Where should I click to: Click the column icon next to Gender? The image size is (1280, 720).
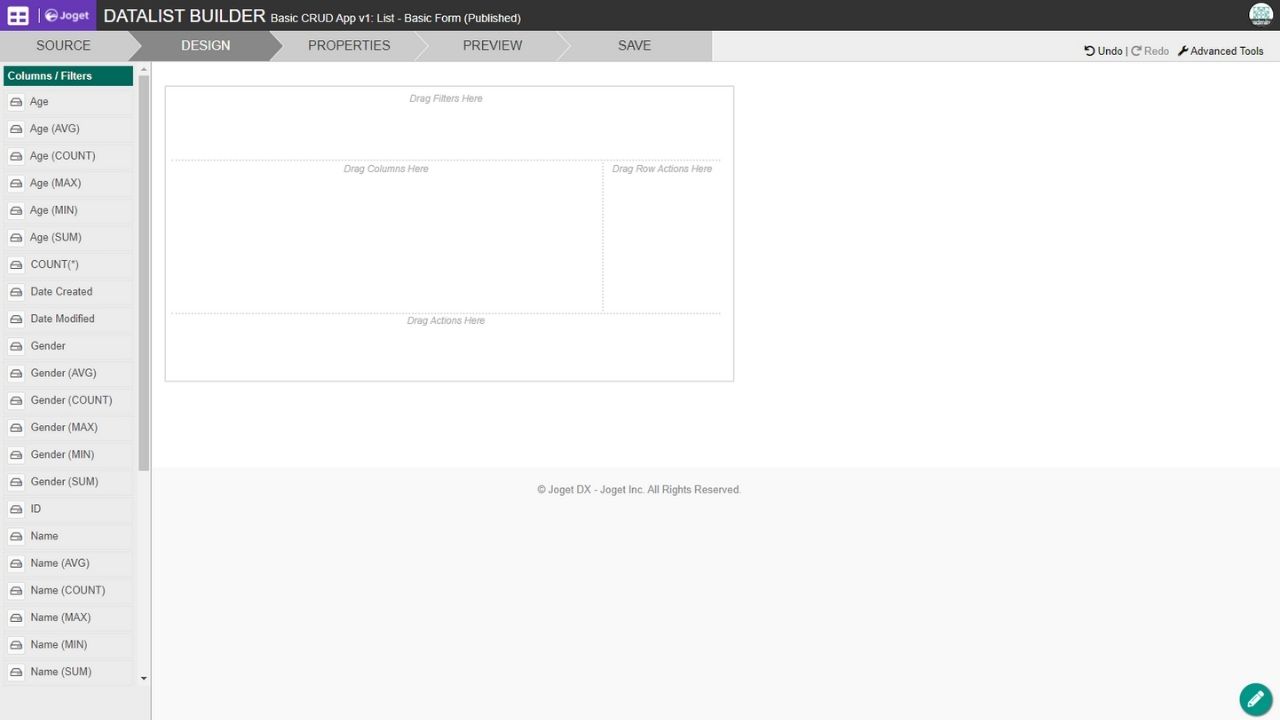click(x=16, y=346)
